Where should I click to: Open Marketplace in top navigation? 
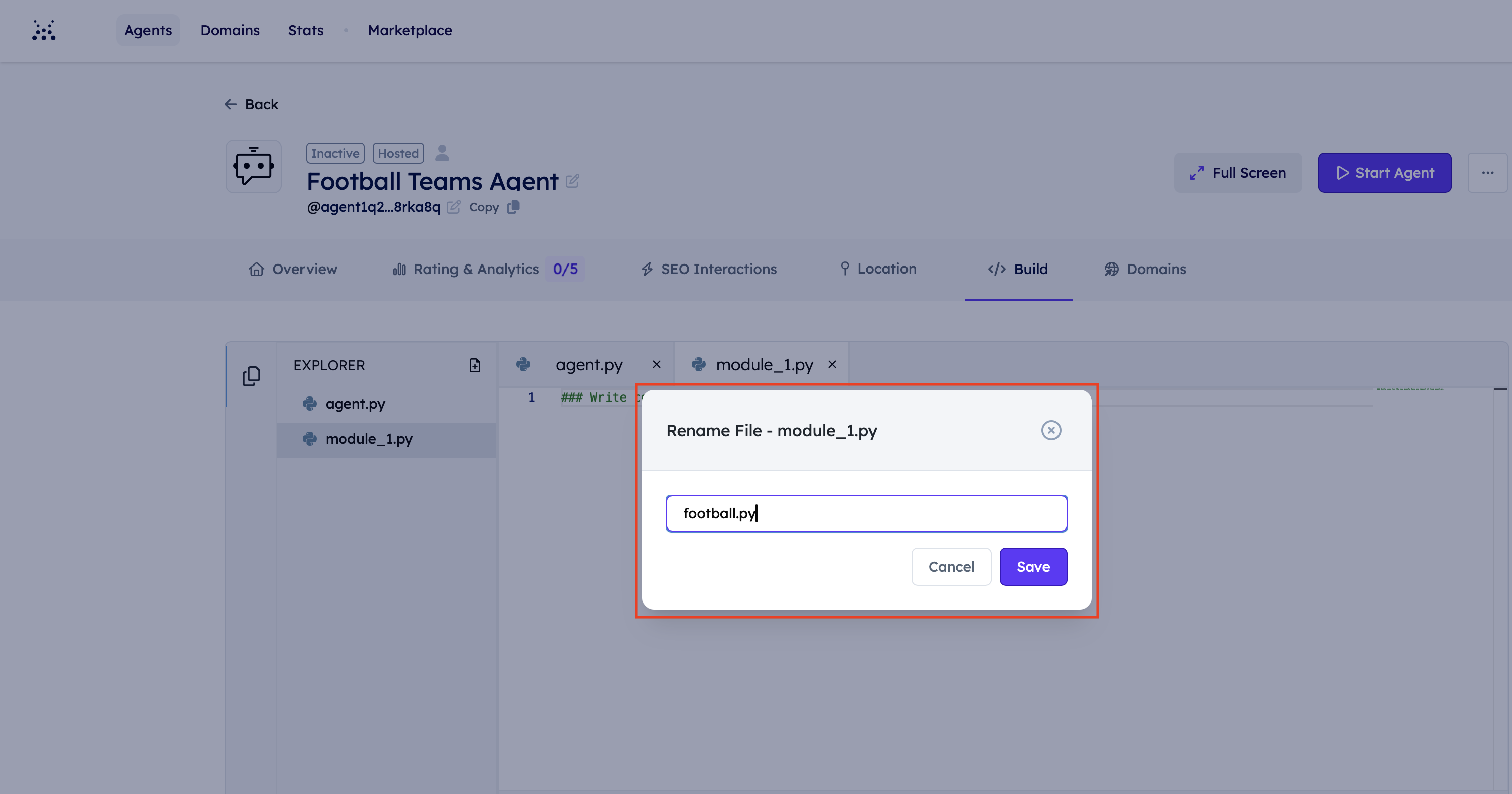tap(410, 31)
